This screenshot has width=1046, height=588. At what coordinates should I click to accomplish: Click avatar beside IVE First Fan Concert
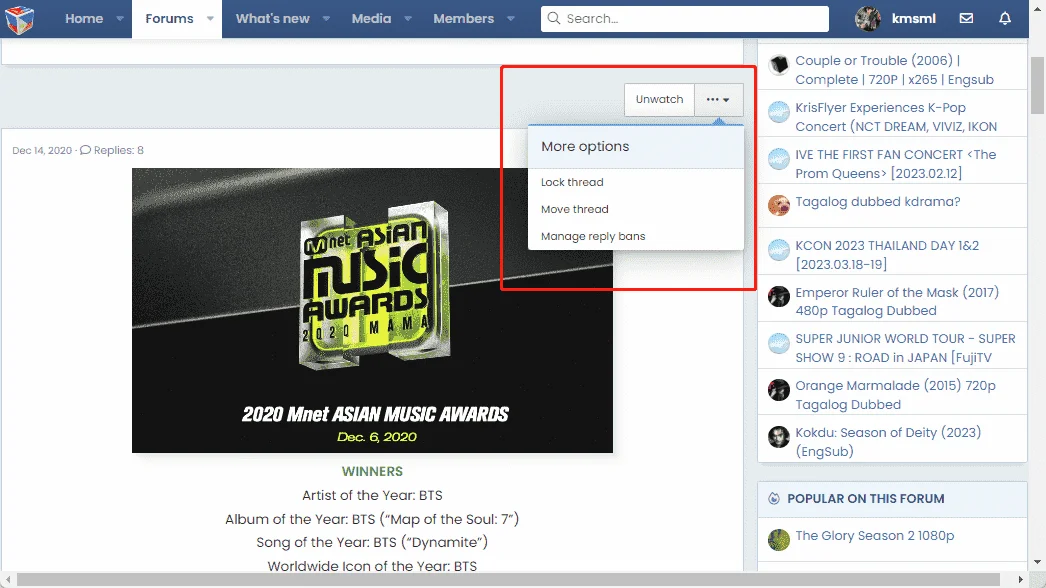click(778, 159)
